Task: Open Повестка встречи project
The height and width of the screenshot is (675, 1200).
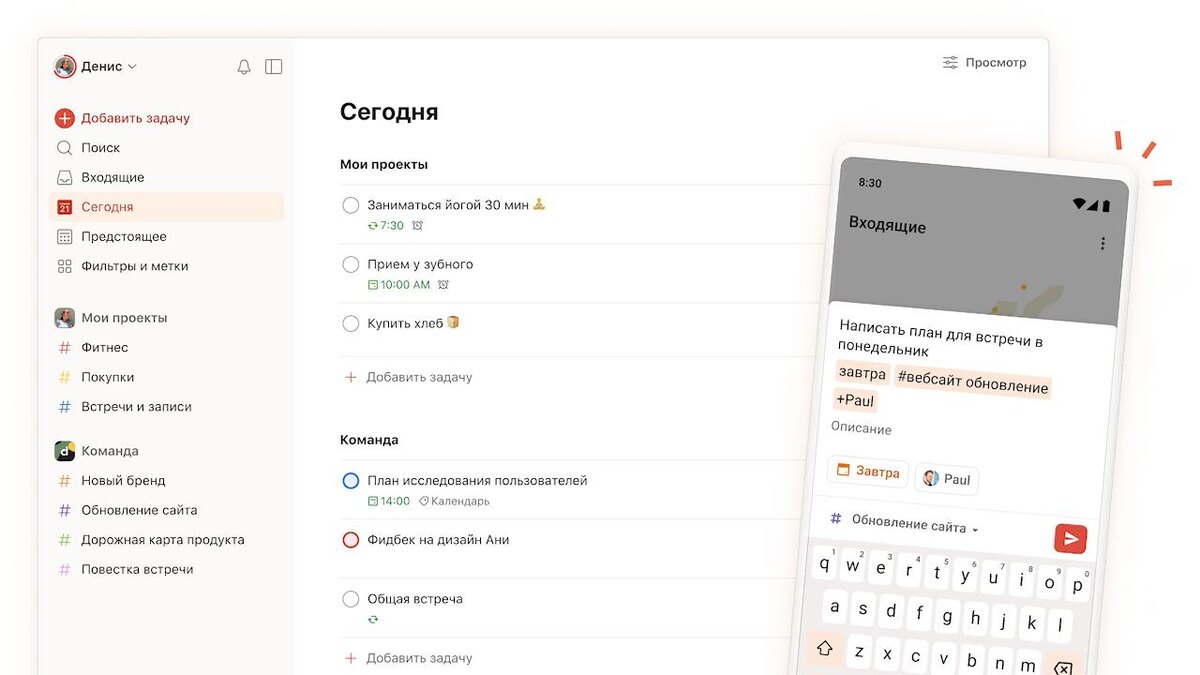Action: coord(137,570)
